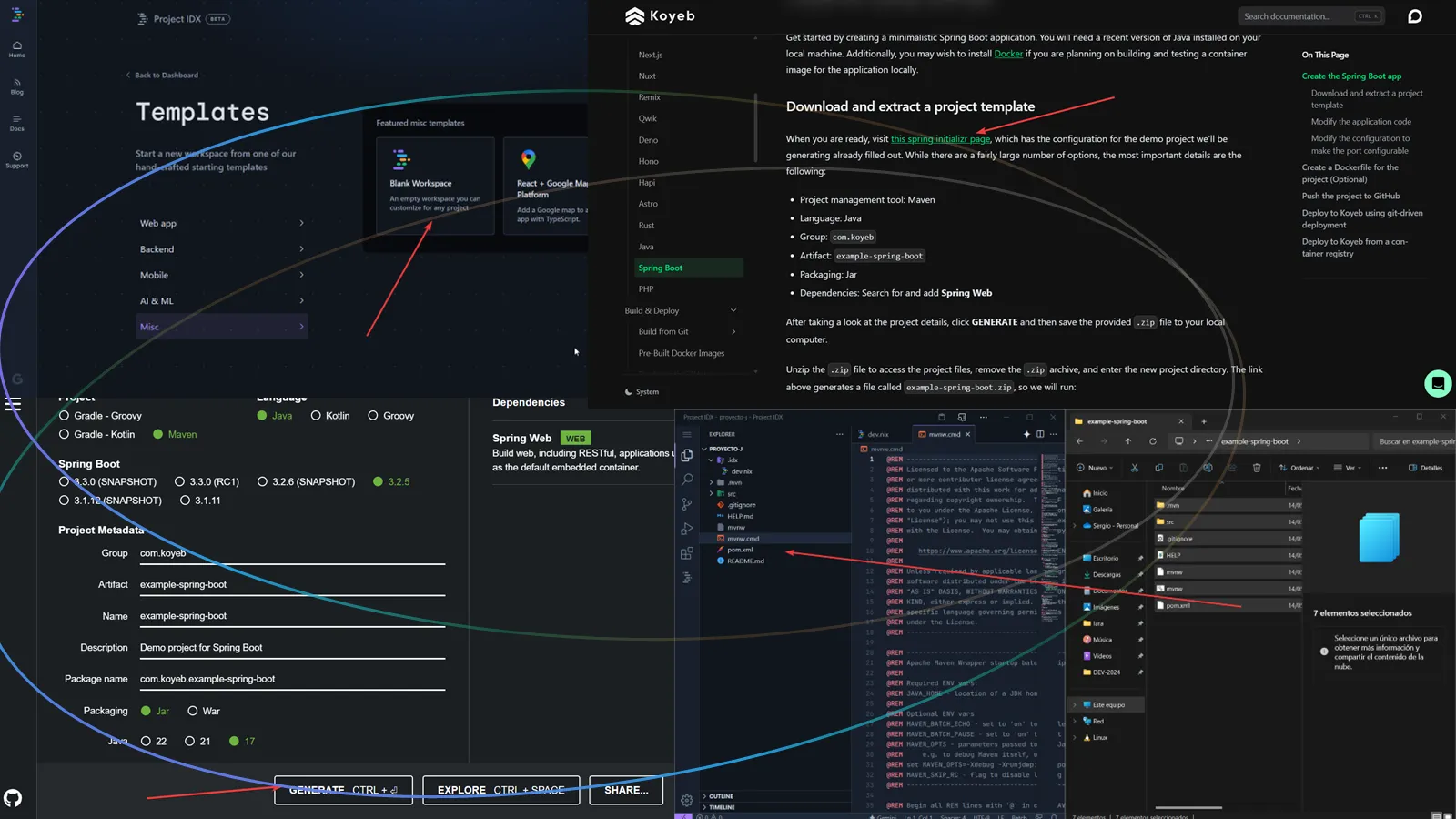This screenshot has width=1456, height=819.
Task: Click the Gemini sparkle icon in editor tab bar
Action: 1027,434
